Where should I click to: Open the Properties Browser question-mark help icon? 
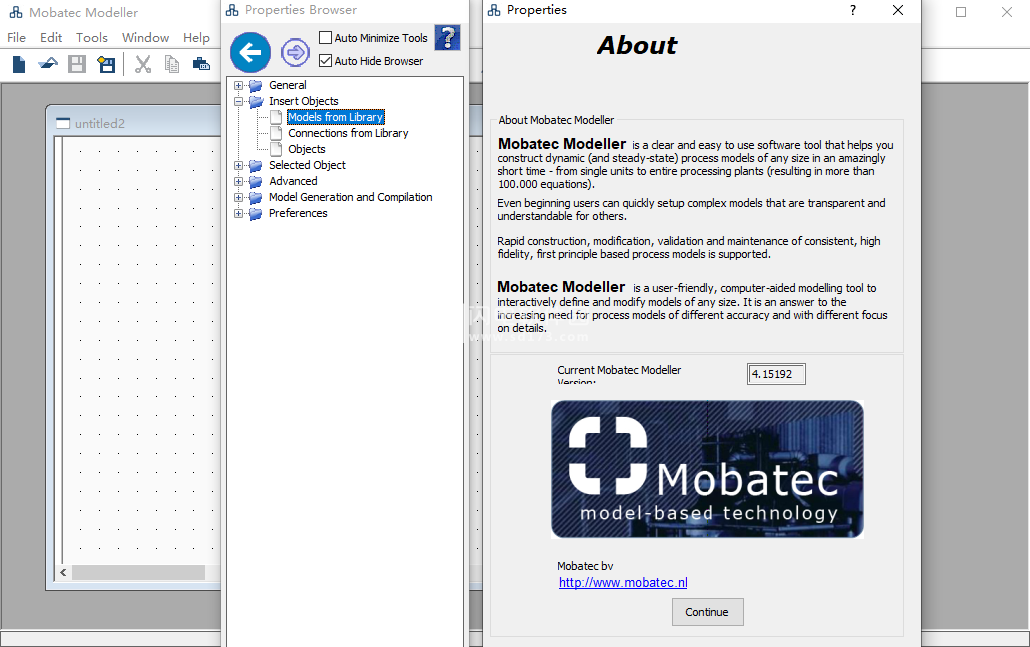pyautogui.click(x=447, y=37)
